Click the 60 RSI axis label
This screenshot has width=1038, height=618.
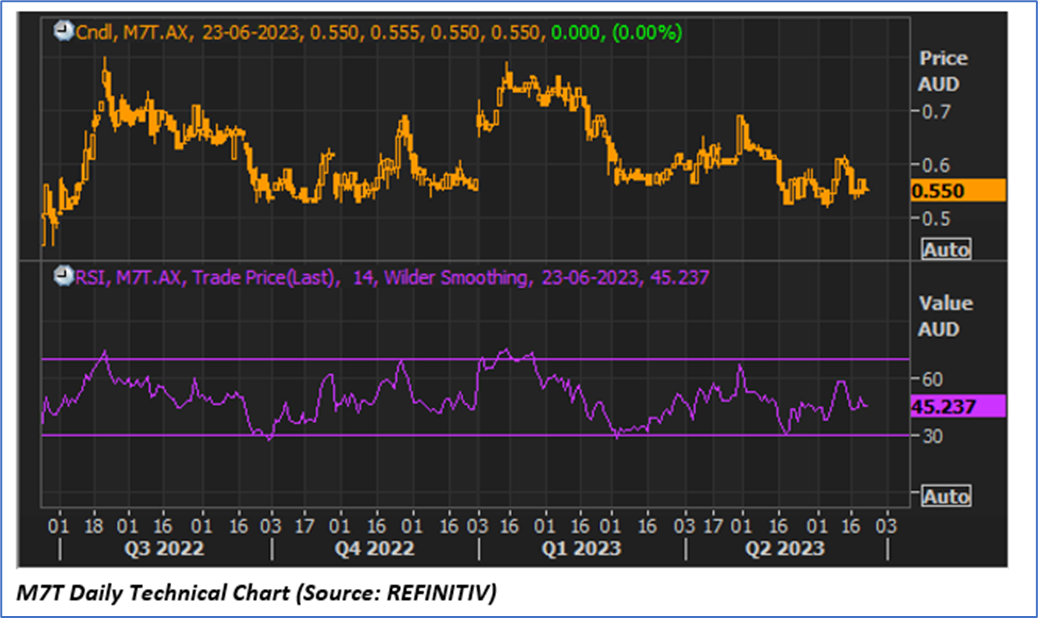tap(932, 379)
